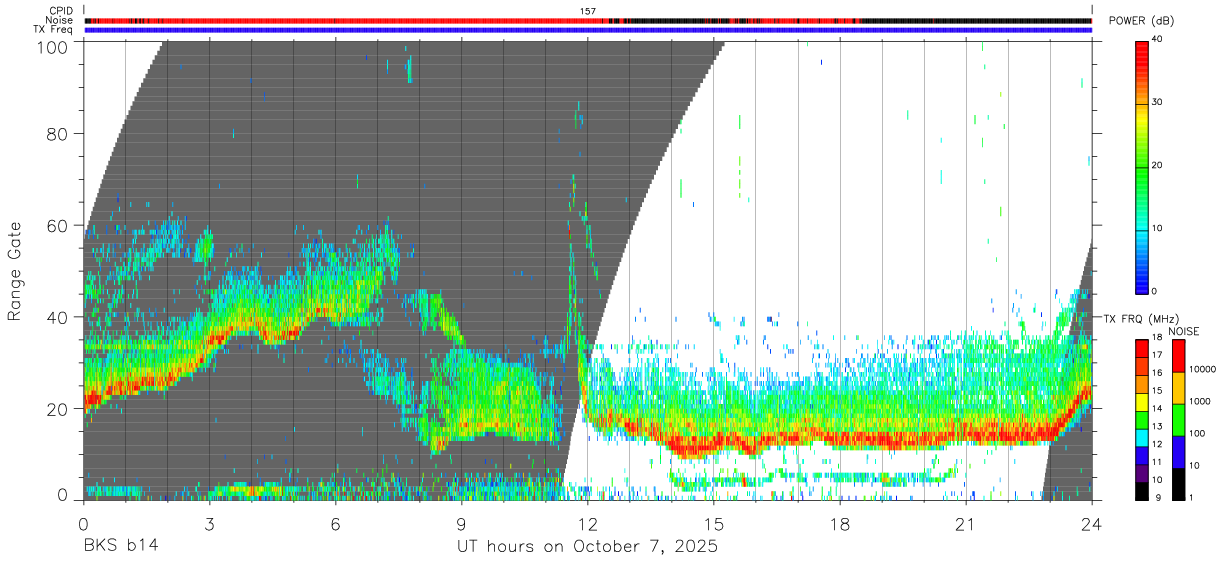Click the 30 label on POWER scale
Viewport: 1228px width, 567px height.
1156,103
